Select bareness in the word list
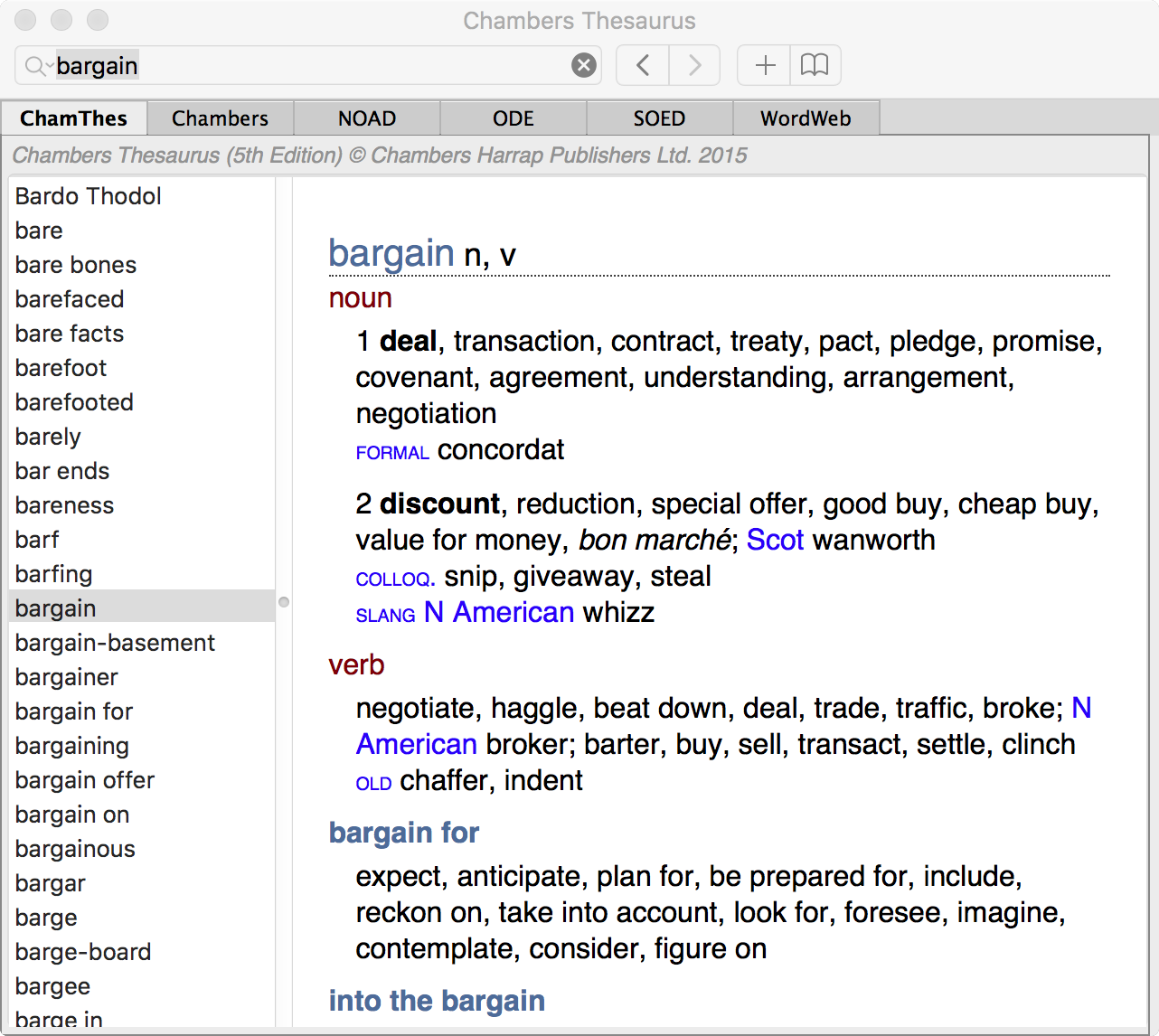The width and height of the screenshot is (1159, 1036). (x=142, y=505)
